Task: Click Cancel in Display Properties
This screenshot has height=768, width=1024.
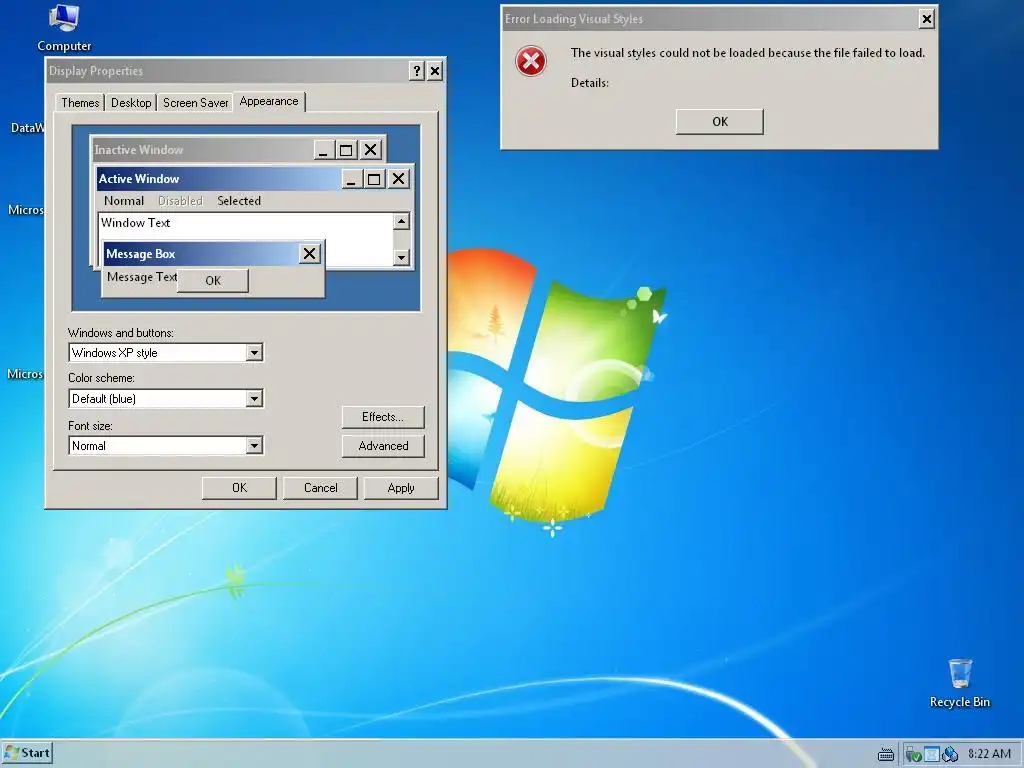Action: point(320,488)
